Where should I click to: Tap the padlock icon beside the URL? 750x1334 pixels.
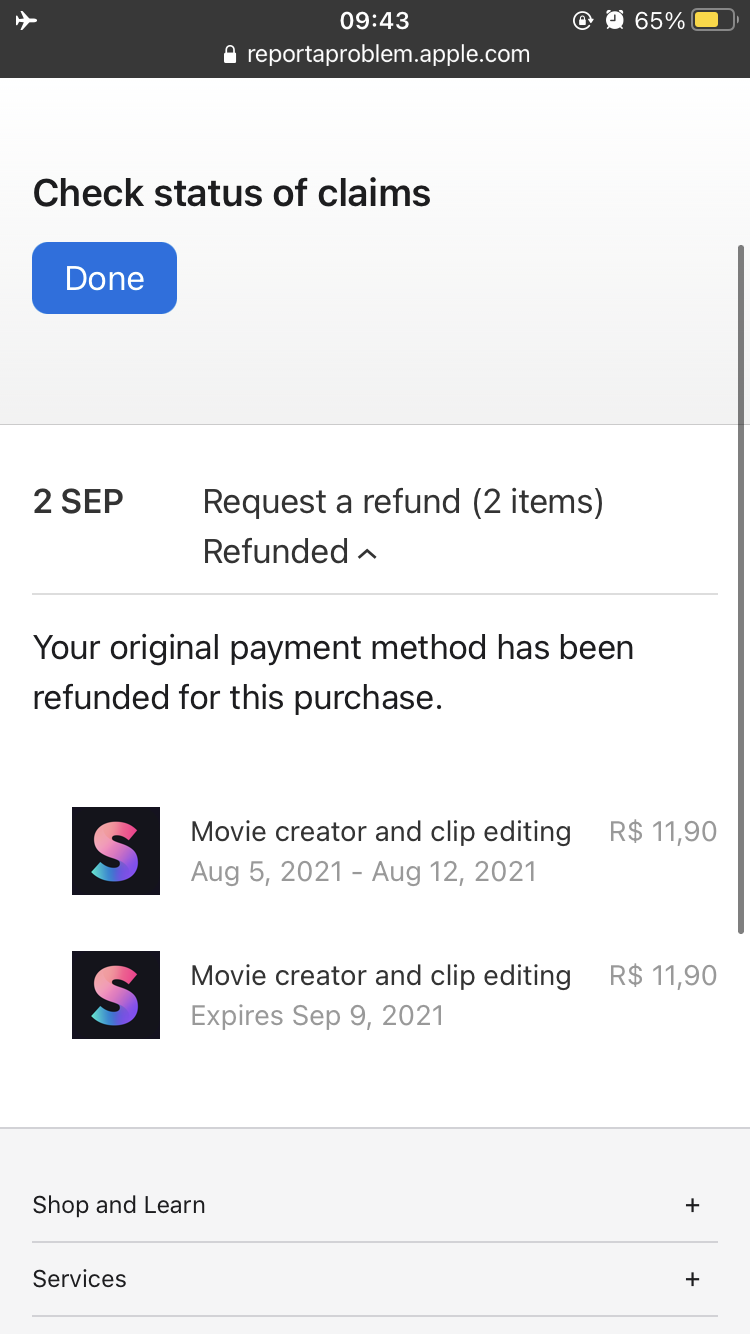231,55
